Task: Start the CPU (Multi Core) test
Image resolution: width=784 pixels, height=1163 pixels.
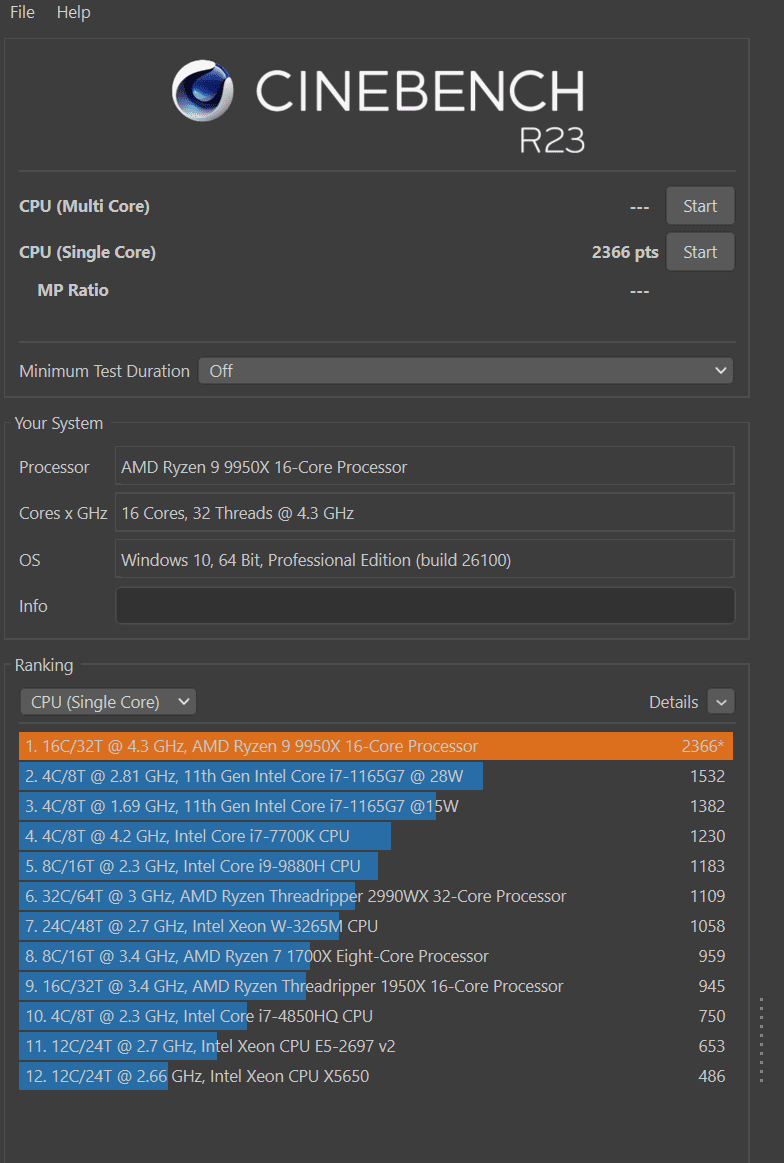Action: click(x=699, y=205)
